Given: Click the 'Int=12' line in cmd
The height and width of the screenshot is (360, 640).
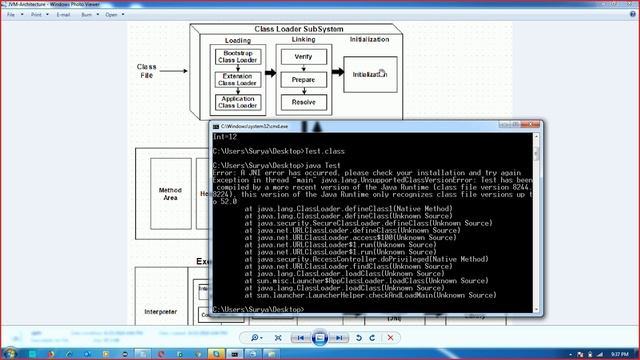Looking at the screenshot, I should point(225,137).
